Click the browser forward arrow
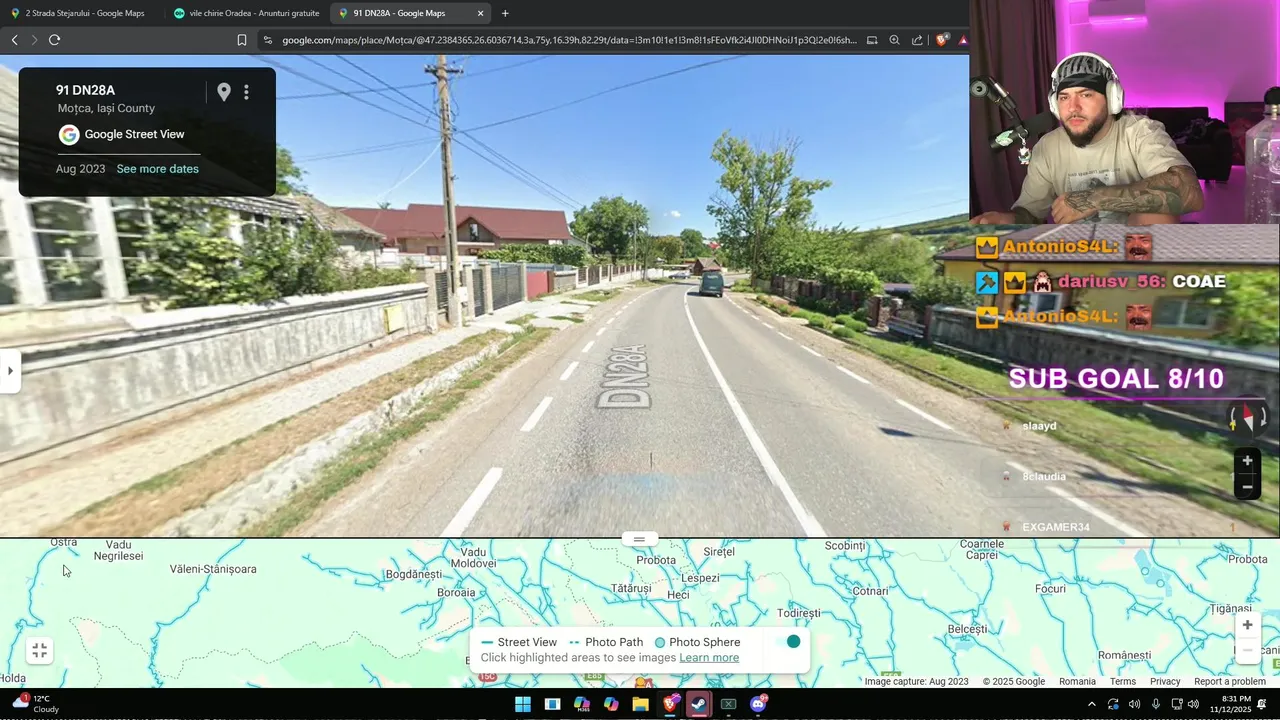The height and width of the screenshot is (720, 1280). (34, 40)
